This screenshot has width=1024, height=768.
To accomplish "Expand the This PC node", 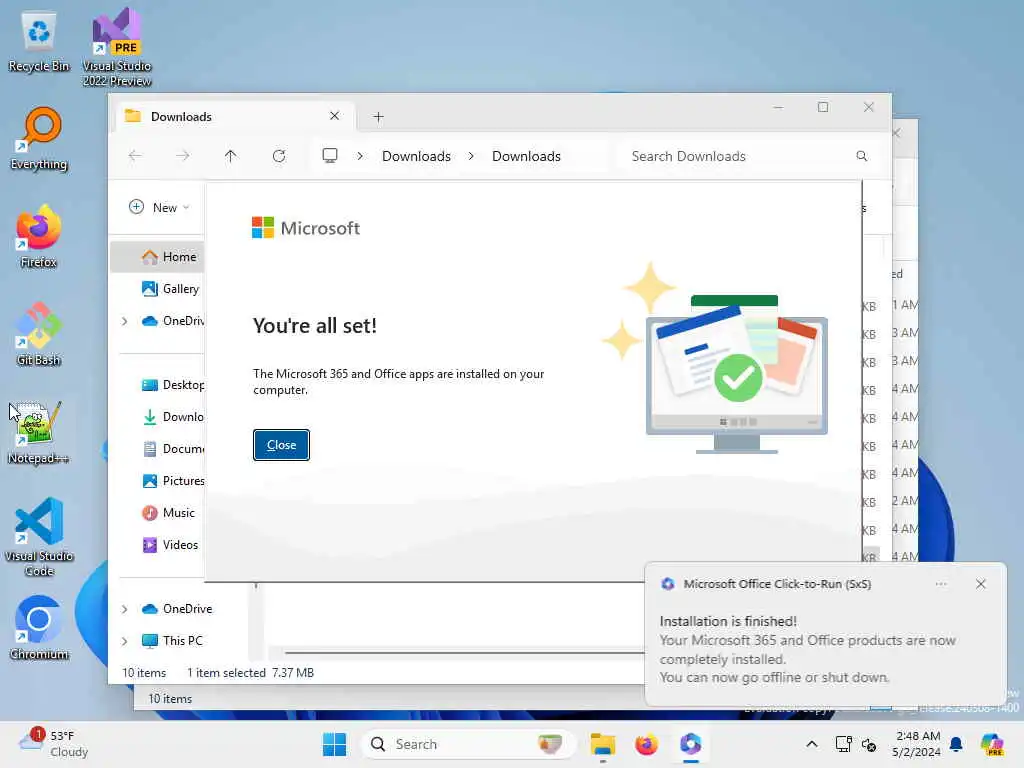I will point(125,641).
